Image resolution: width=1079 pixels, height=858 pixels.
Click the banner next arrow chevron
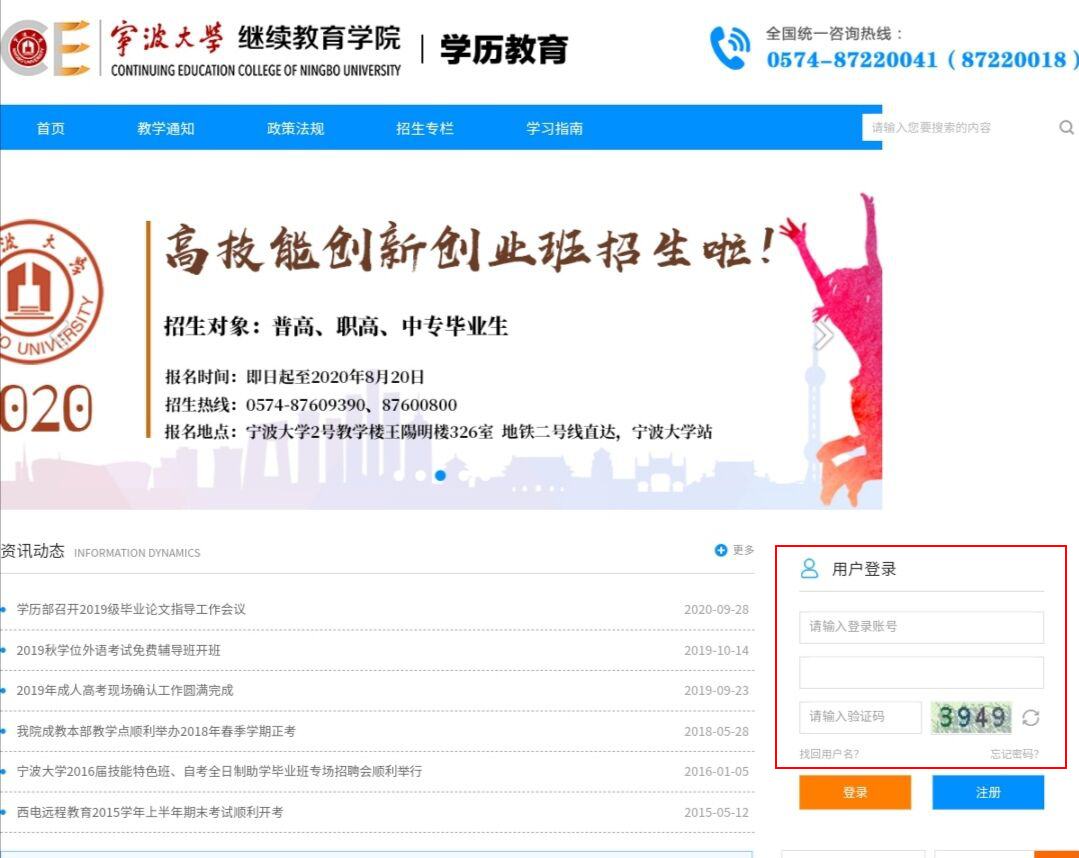pos(823,336)
